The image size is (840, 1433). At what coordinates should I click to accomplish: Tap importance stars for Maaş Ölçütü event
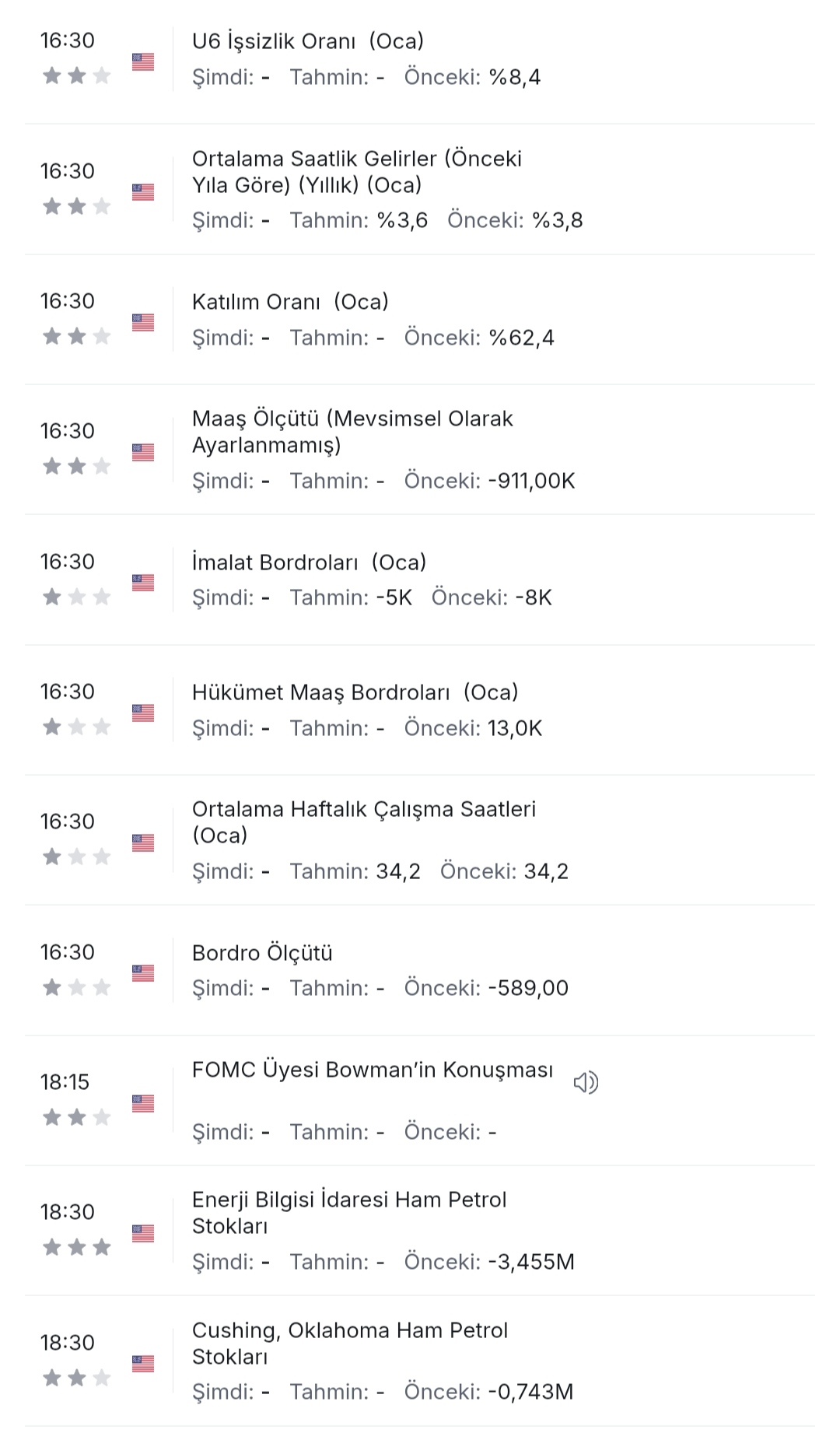coord(76,466)
